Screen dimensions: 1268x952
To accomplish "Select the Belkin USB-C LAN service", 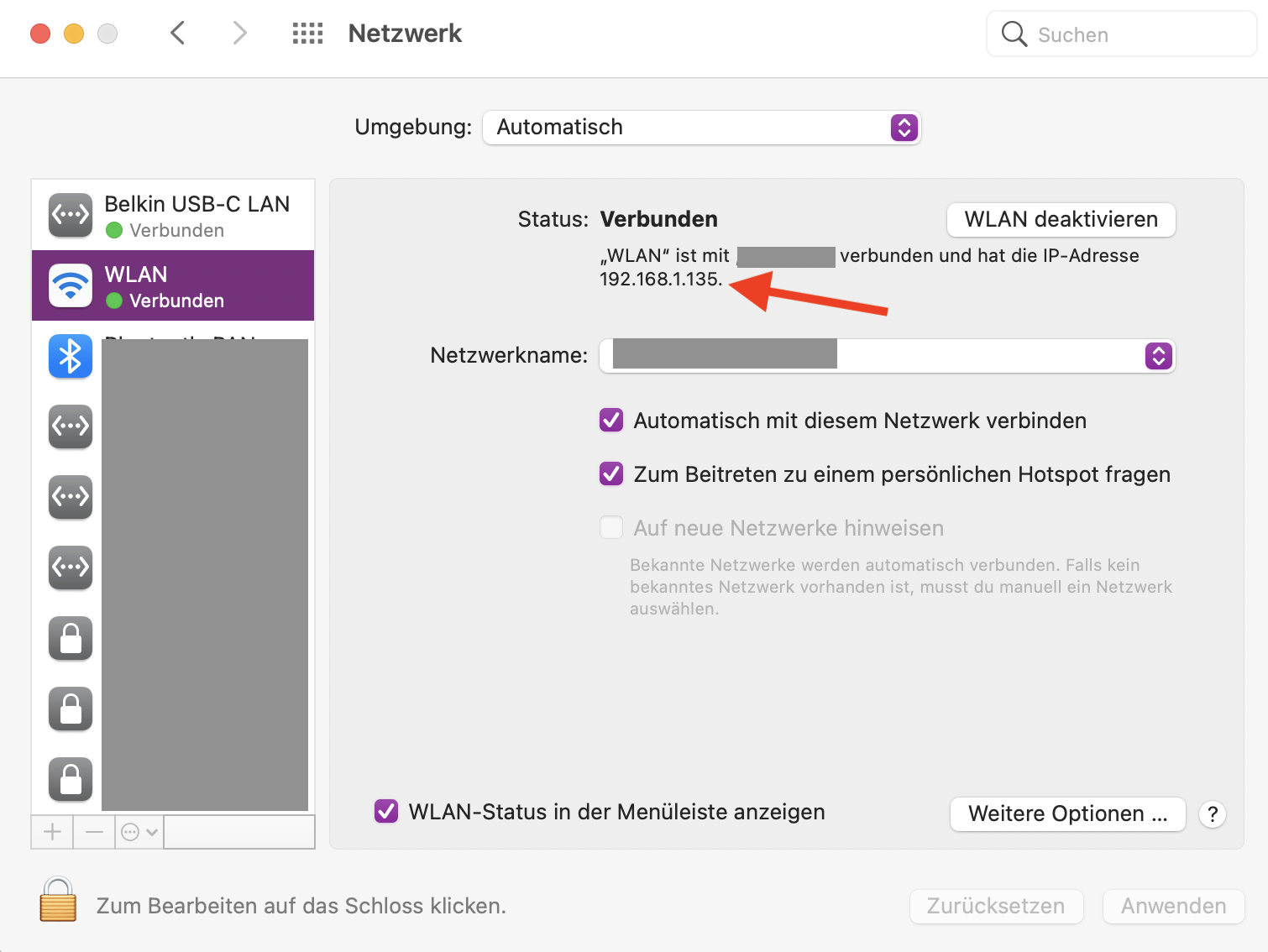I will click(173, 215).
